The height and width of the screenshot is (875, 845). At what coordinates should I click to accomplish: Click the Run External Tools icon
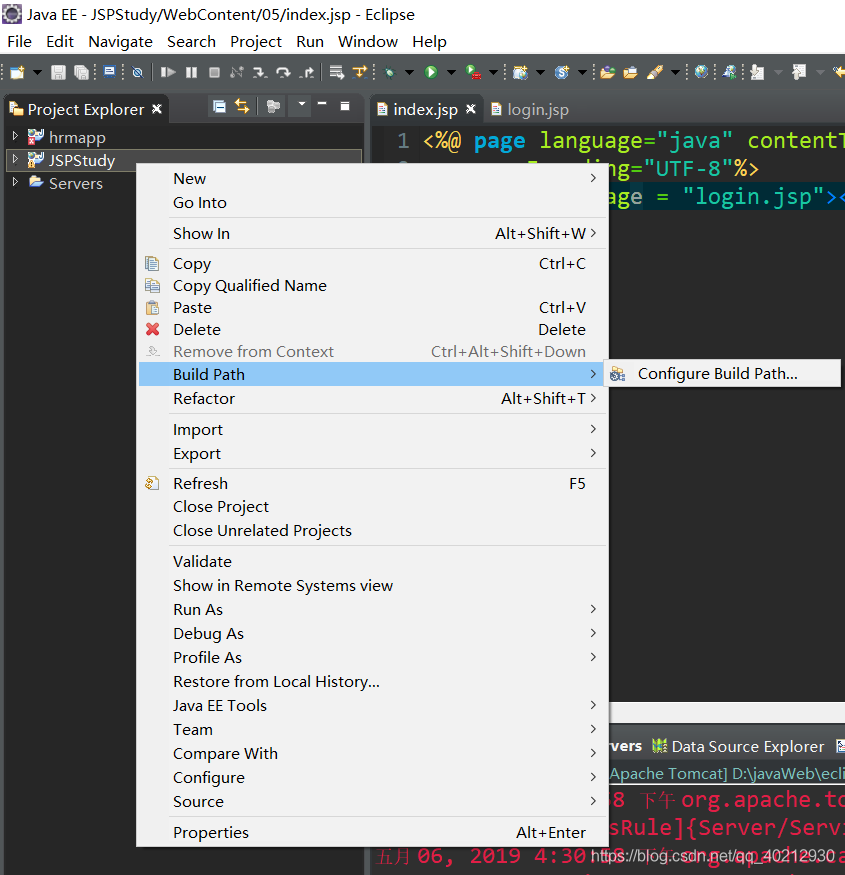473,72
